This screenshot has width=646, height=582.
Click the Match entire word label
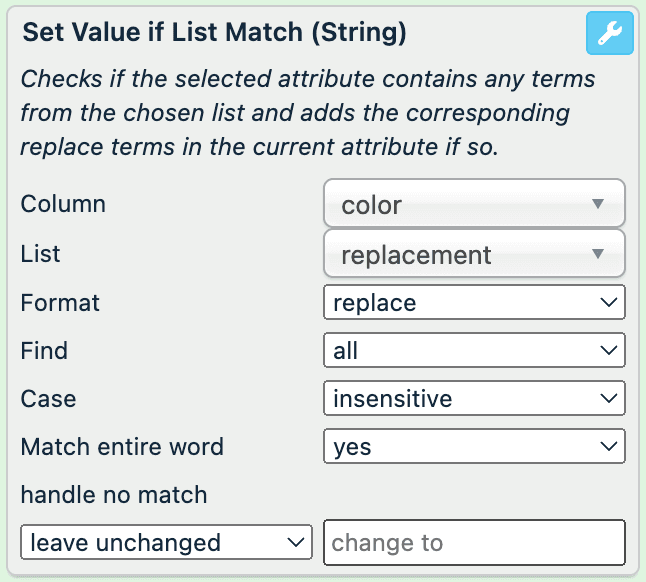122,446
